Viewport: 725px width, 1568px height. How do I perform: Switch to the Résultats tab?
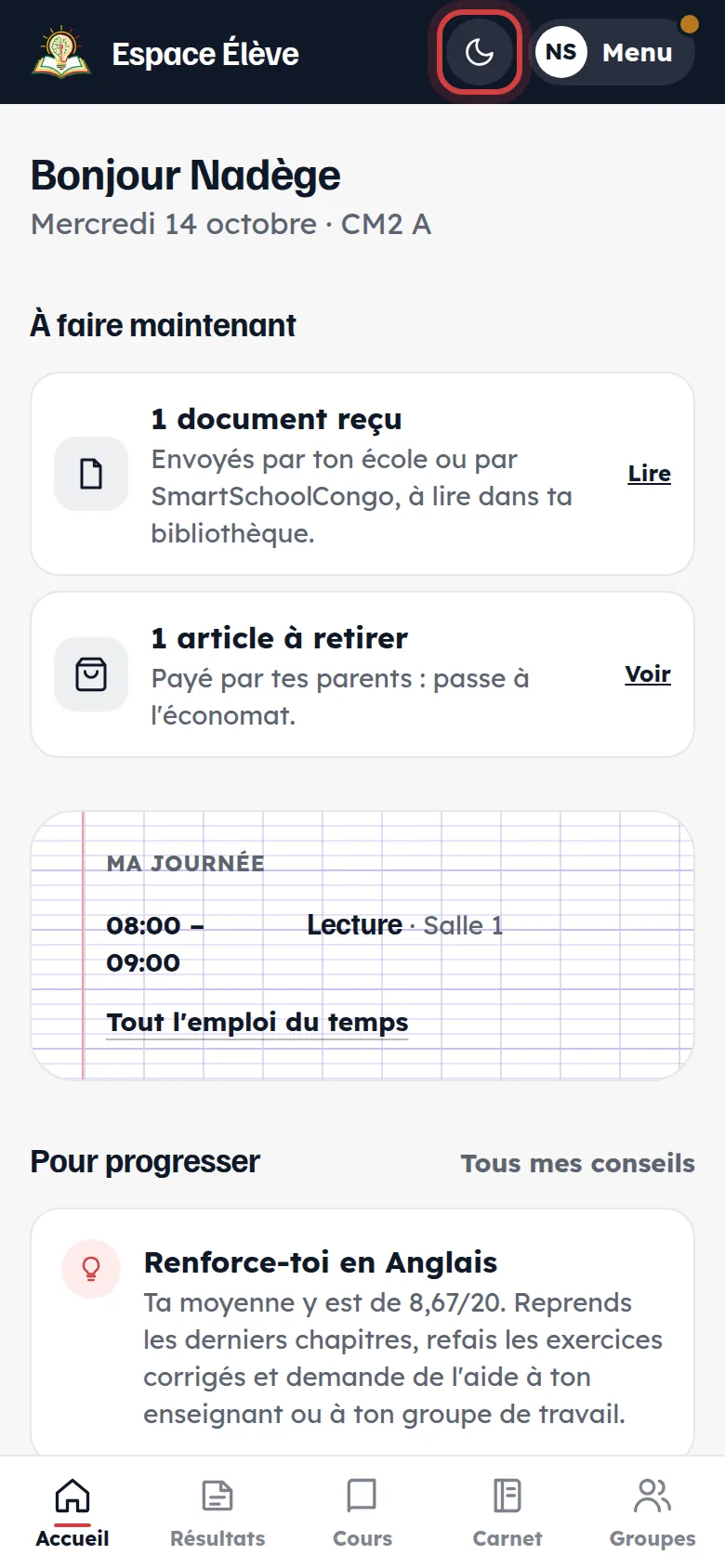click(217, 1512)
